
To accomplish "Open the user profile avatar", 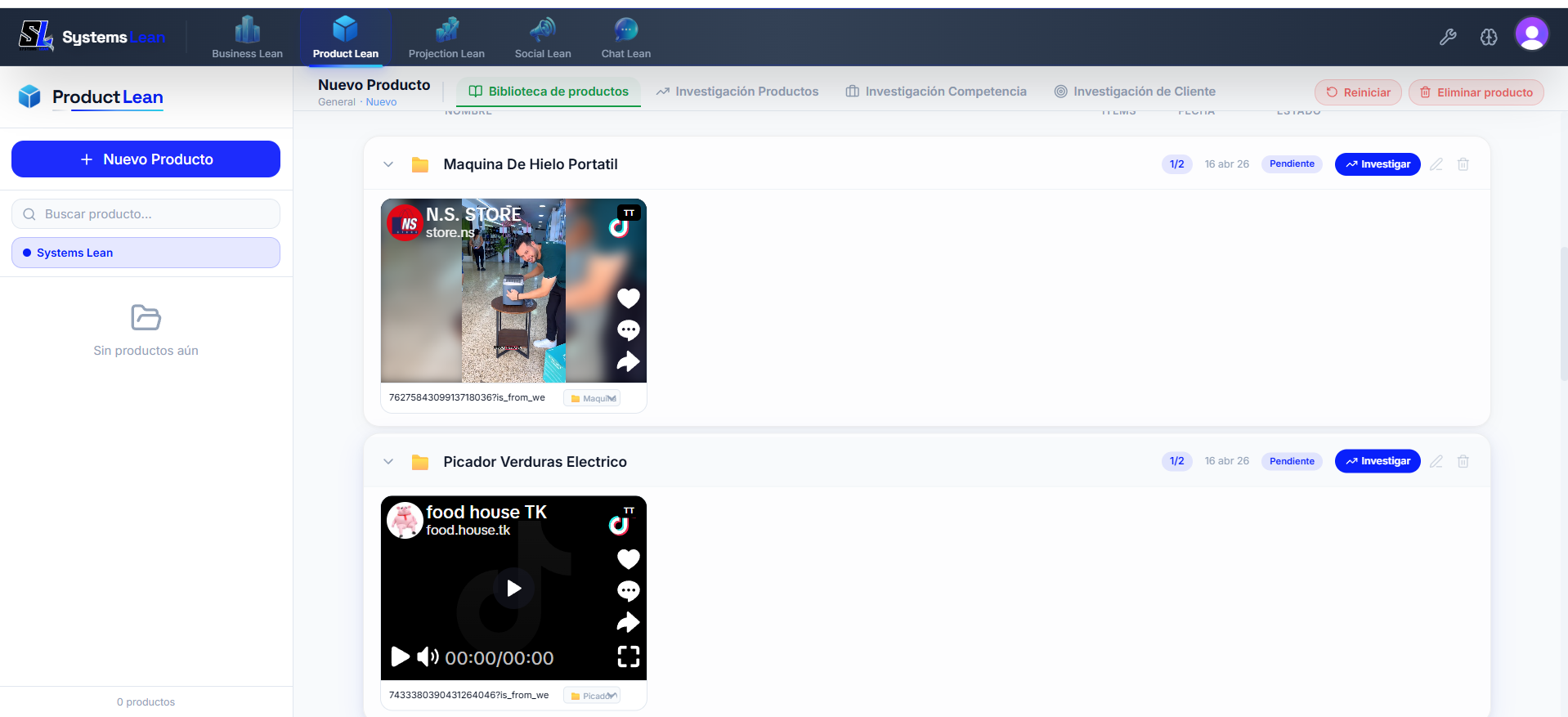I will coord(1531,34).
